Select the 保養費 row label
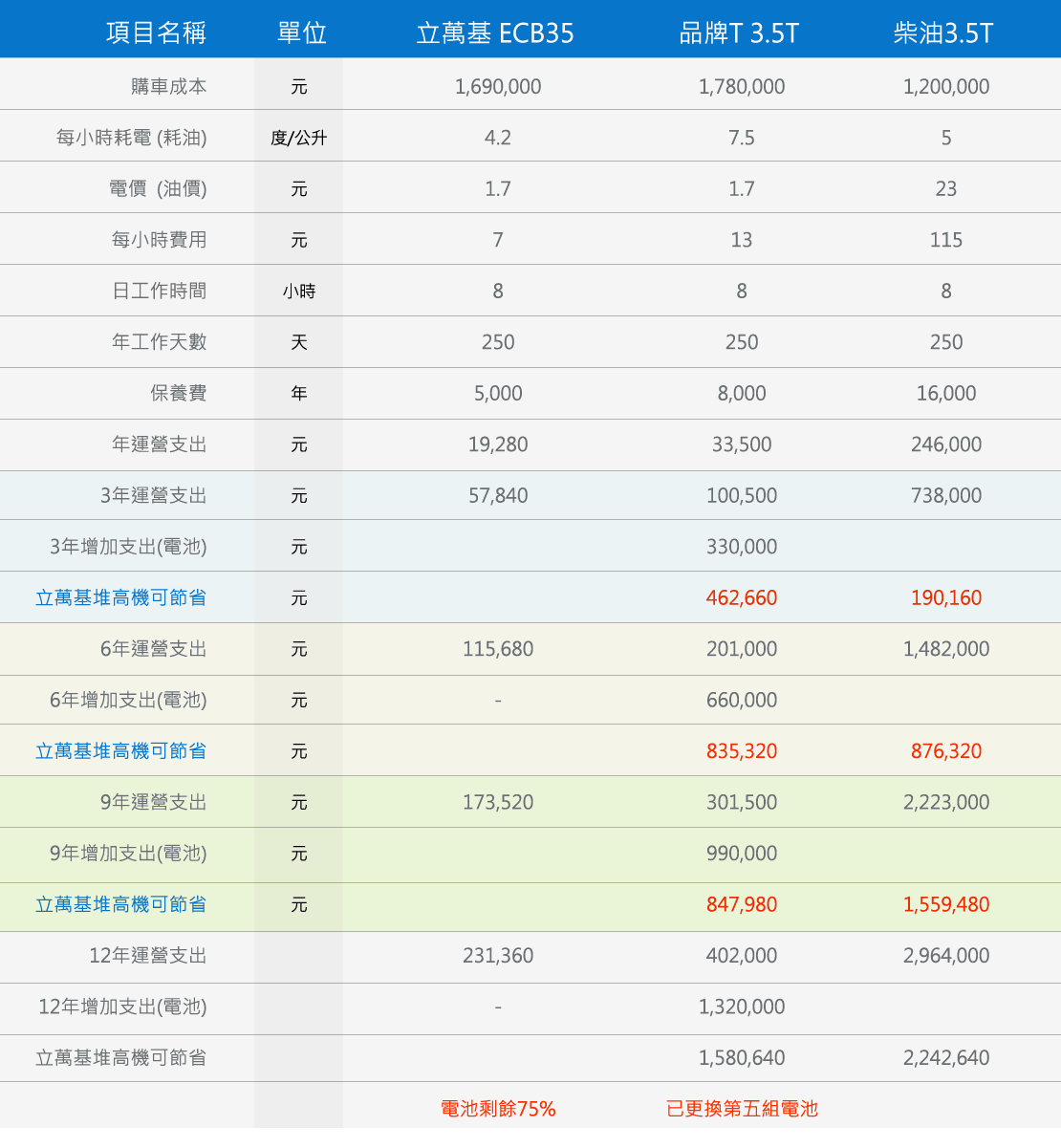Image resolution: width=1061 pixels, height=1148 pixels. pyautogui.click(x=179, y=393)
